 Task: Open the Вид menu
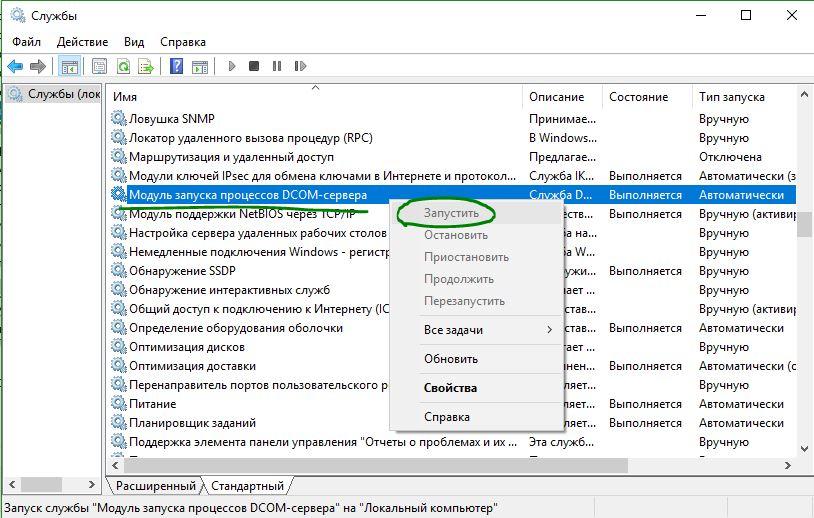[x=134, y=42]
